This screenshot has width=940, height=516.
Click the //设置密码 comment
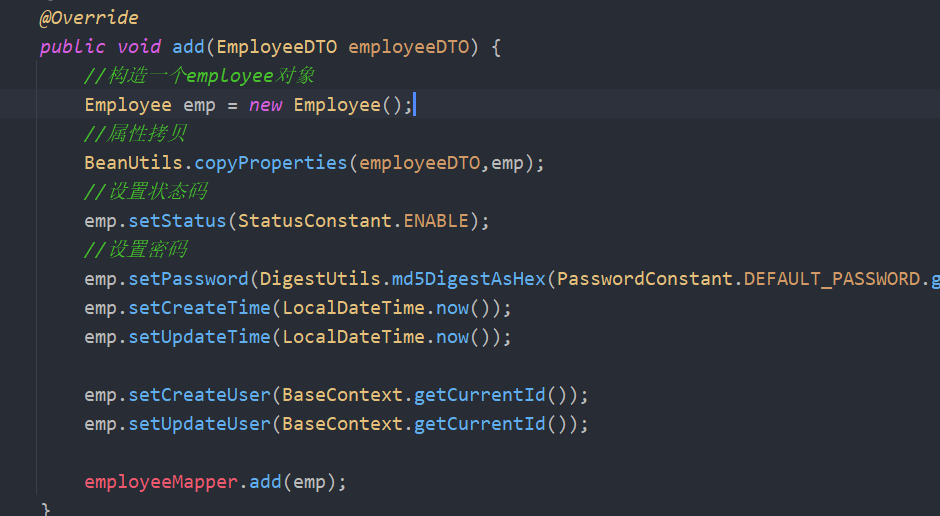135,249
